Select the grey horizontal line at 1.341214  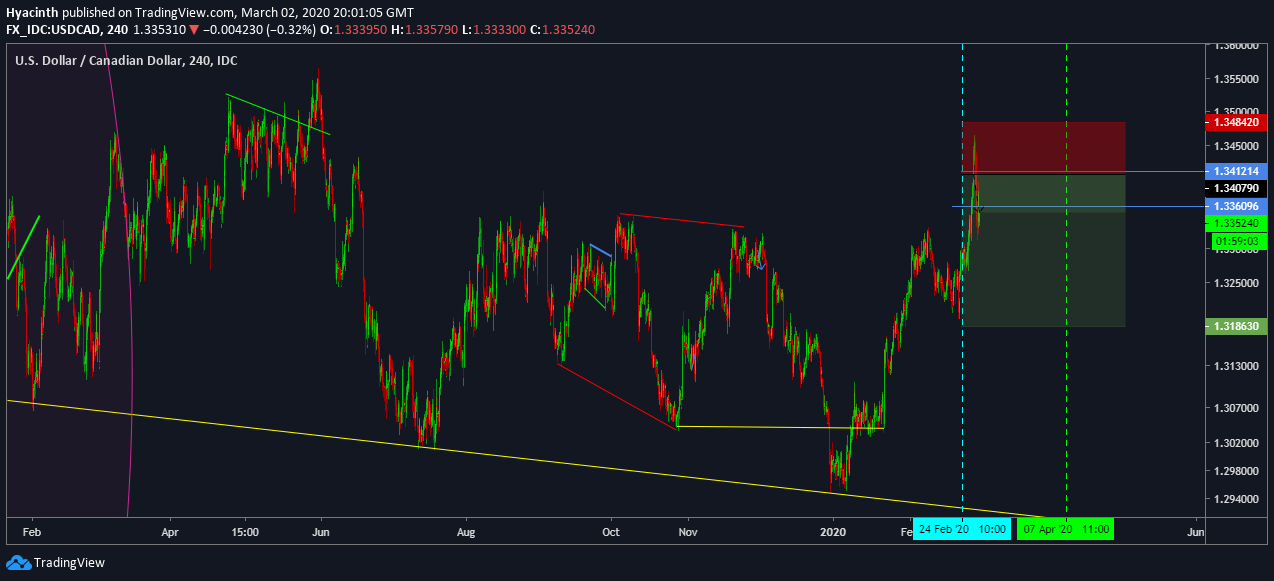1085,172
